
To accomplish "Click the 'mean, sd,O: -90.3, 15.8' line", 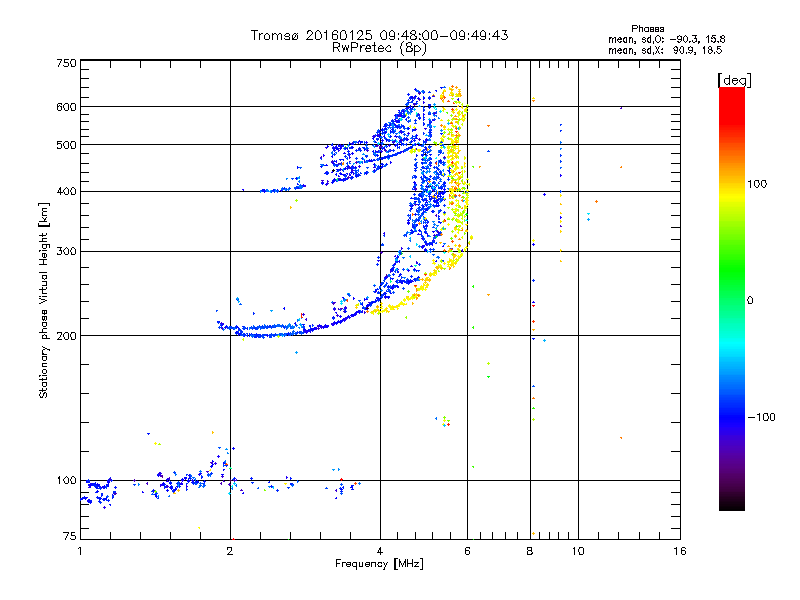I will pos(666,39).
